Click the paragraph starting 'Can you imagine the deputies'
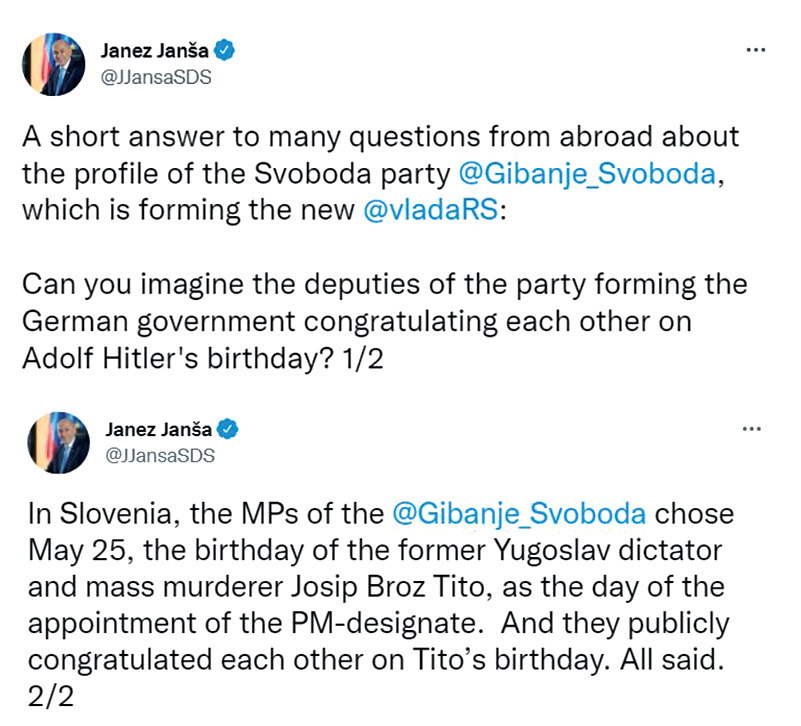This screenshot has height=726, width=801. [384, 284]
